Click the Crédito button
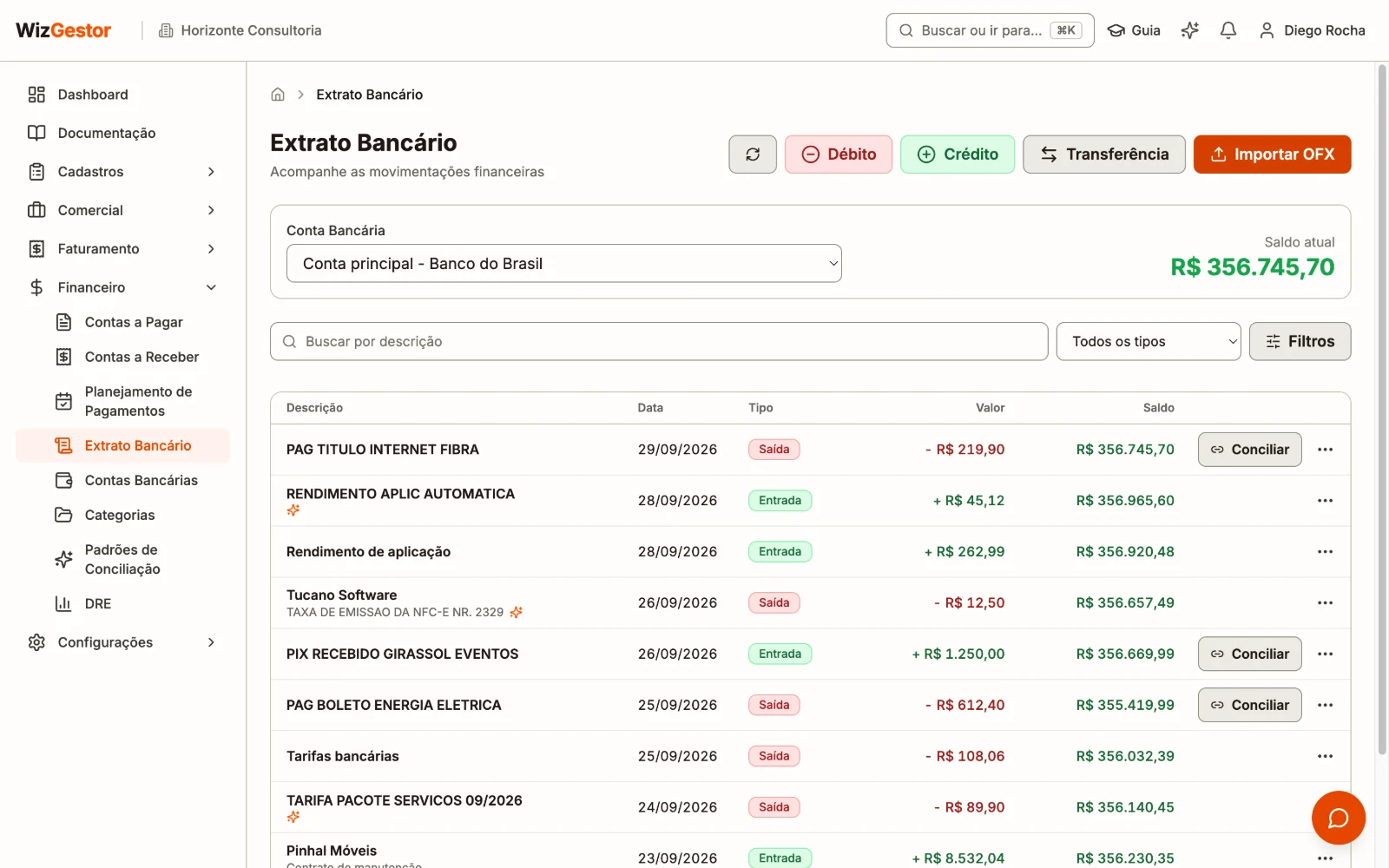 [958, 155]
